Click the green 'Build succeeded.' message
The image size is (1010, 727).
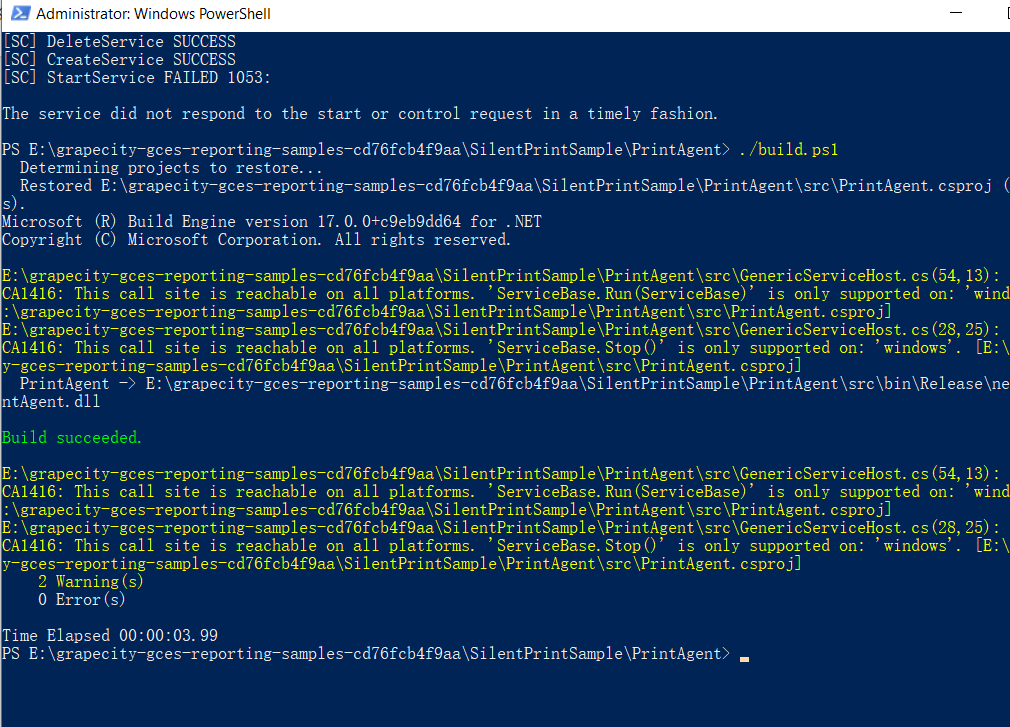(x=71, y=438)
